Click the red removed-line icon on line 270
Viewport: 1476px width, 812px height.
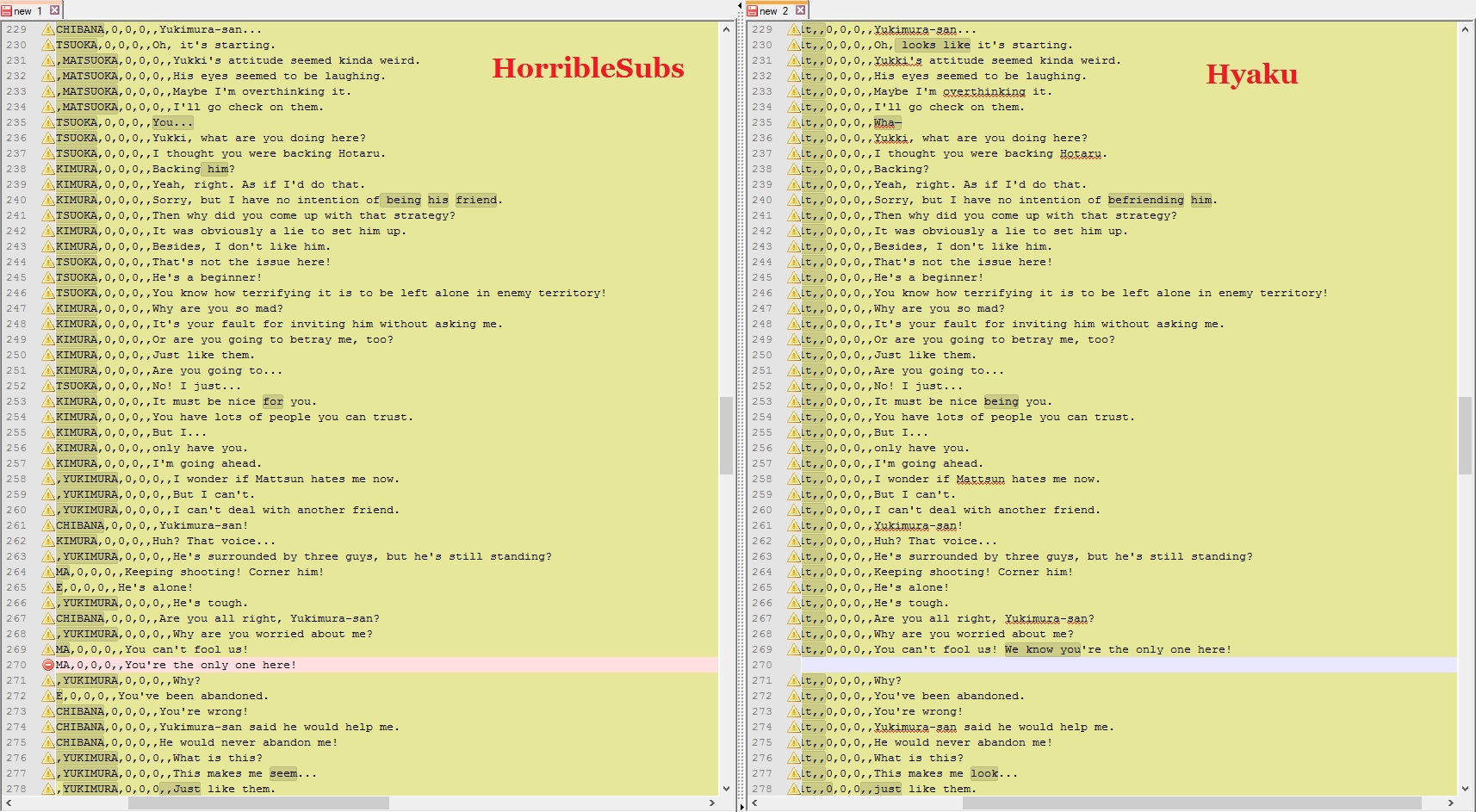48,665
